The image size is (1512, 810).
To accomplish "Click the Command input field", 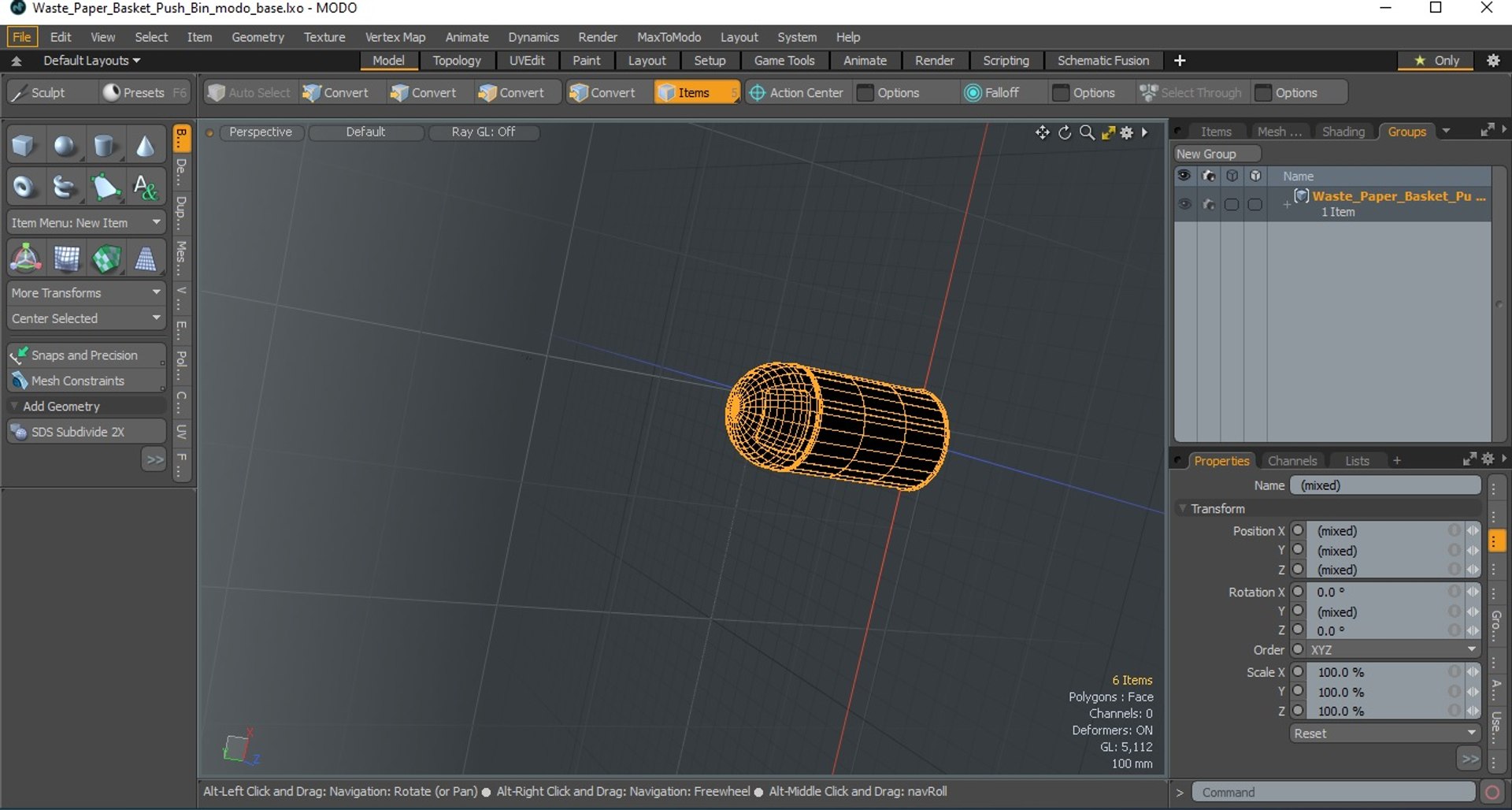I will 1333,793.
